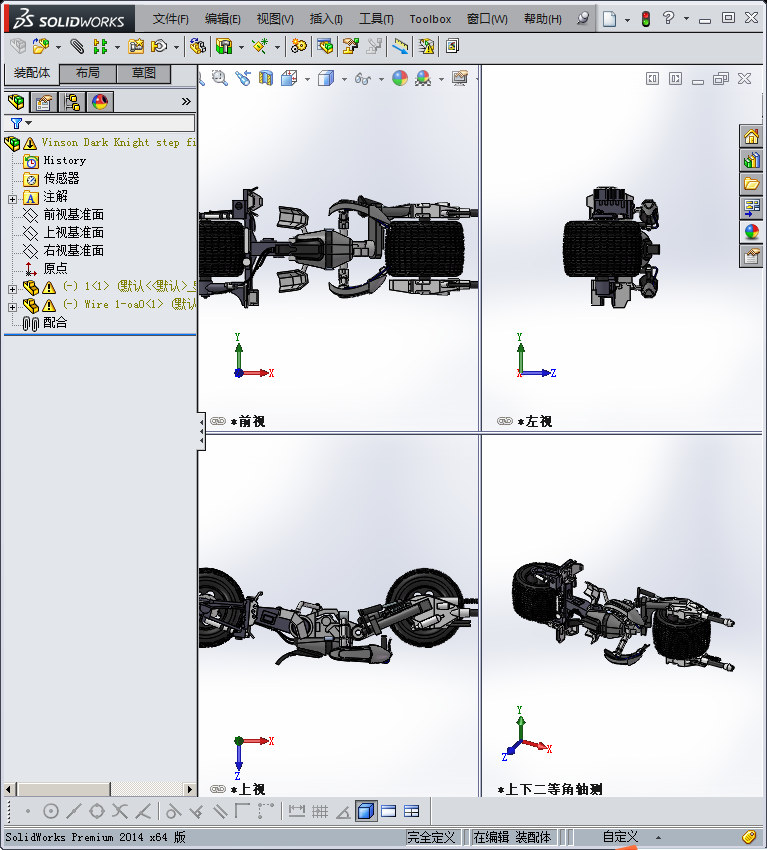Click the Insert Components icon
Image resolution: width=767 pixels, height=850 pixels.
tap(41, 47)
